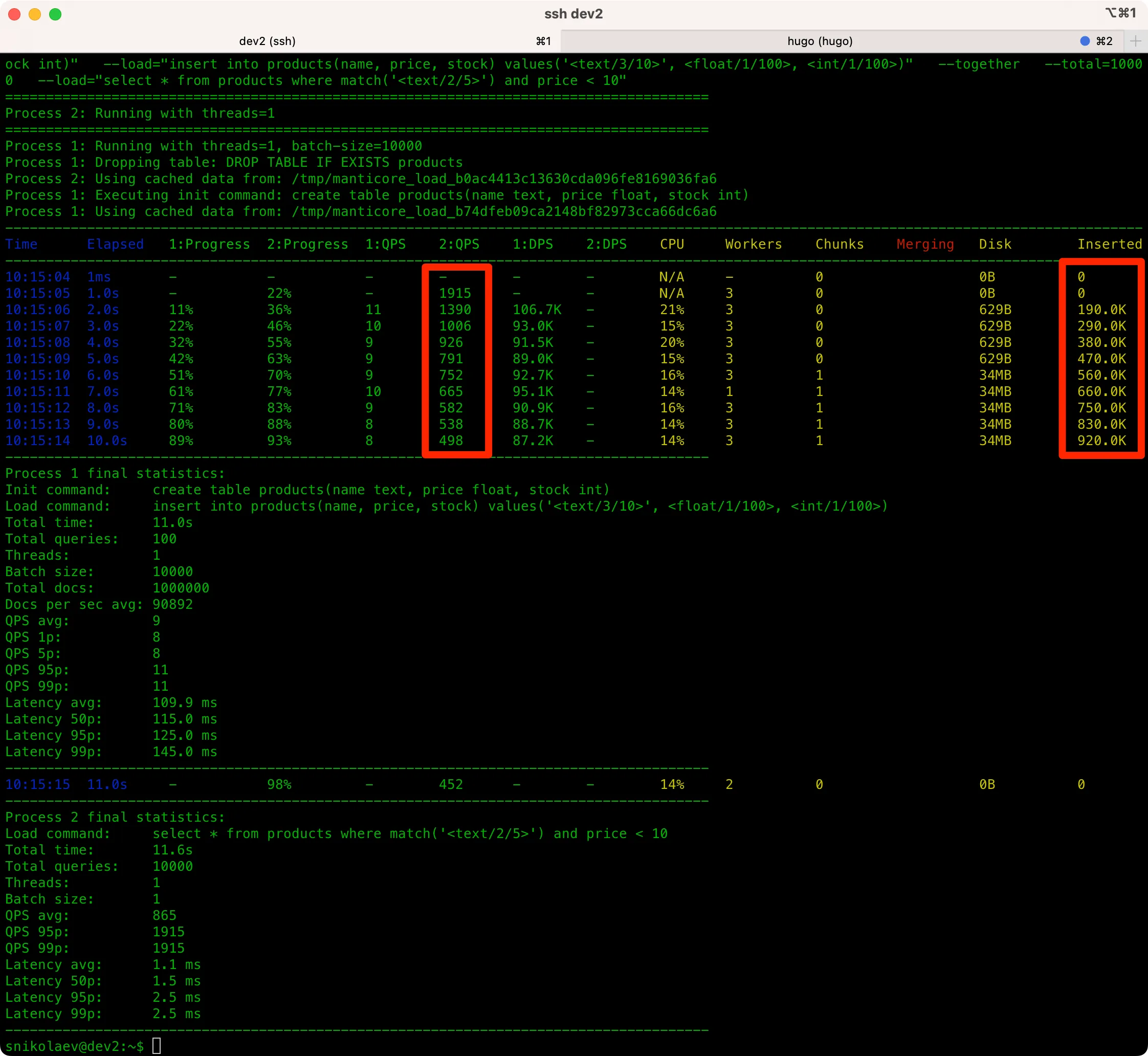Click the 'Disk' column header
This screenshot has height=1056, width=1148.
[x=995, y=244]
